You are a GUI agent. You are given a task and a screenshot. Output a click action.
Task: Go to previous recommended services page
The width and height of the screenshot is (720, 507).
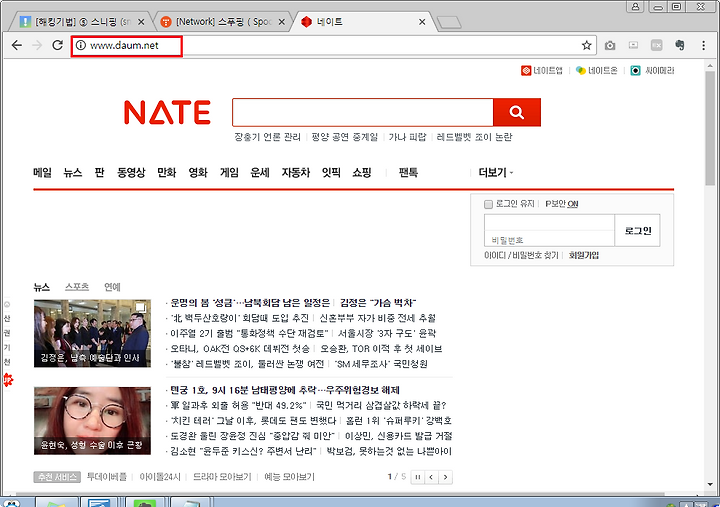click(431, 477)
